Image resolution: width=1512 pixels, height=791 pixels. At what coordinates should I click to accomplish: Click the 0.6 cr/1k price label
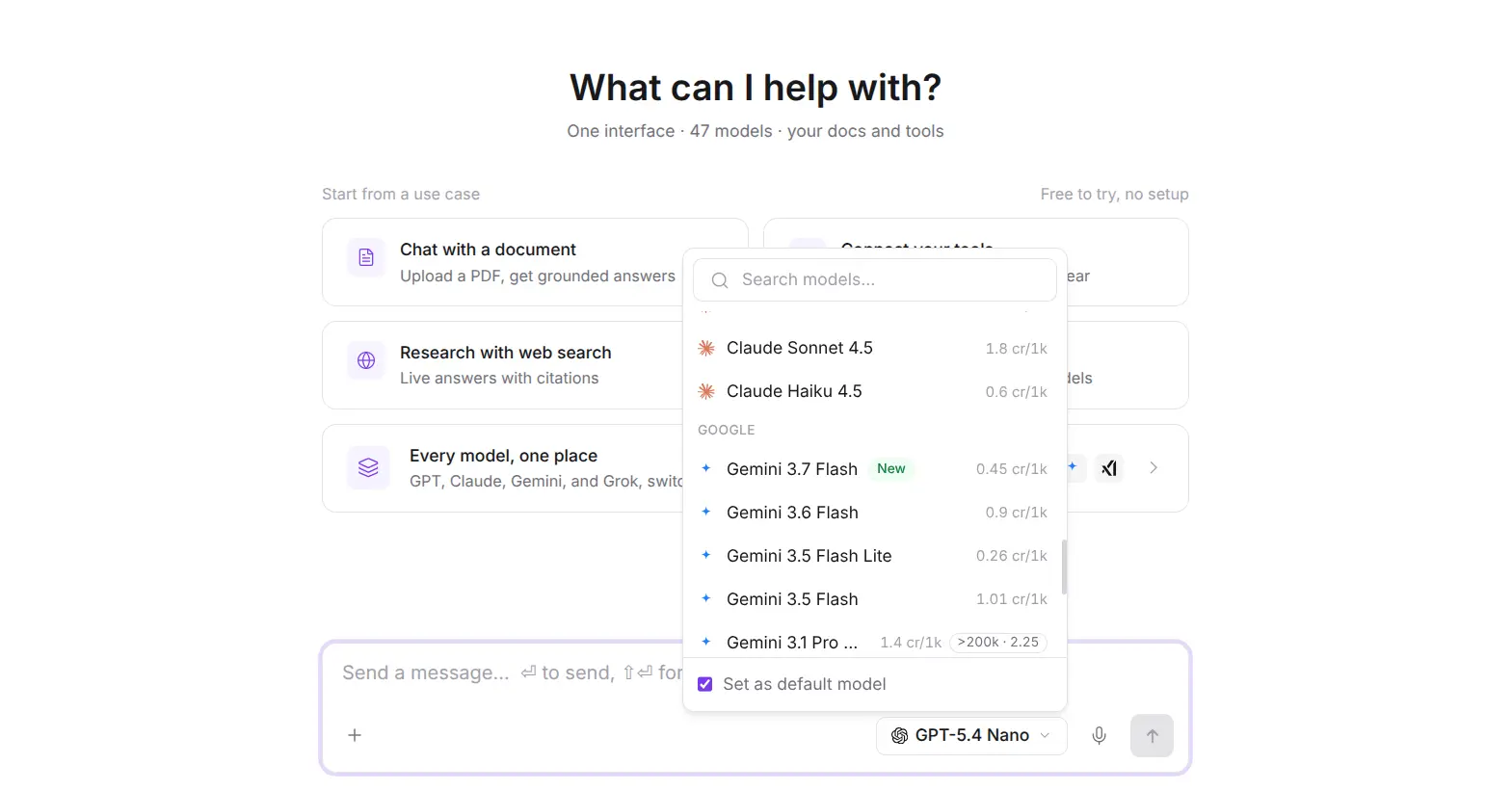point(1016,392)
